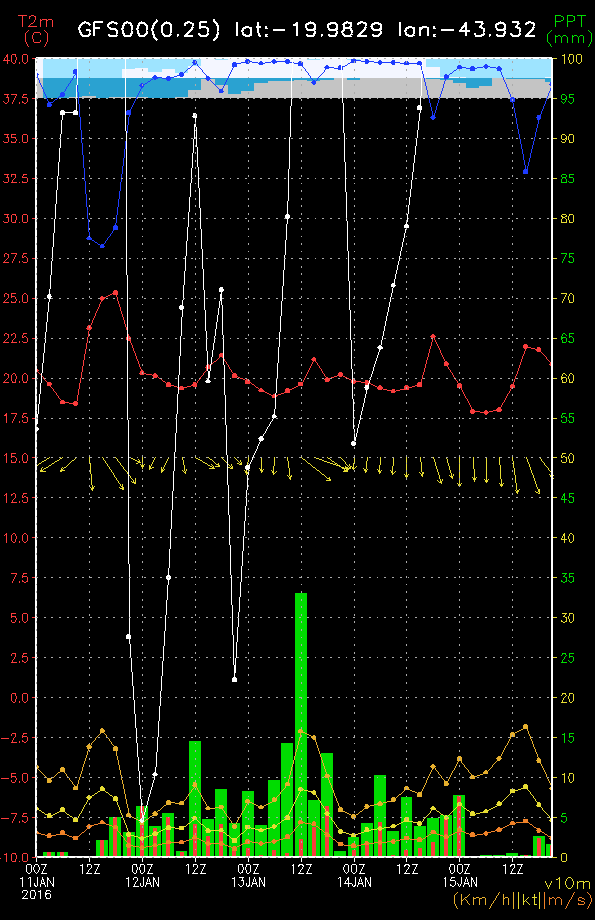Click the 100 precipitation axis tick
This screenshot has width=595, height=920.
(572, 59)
